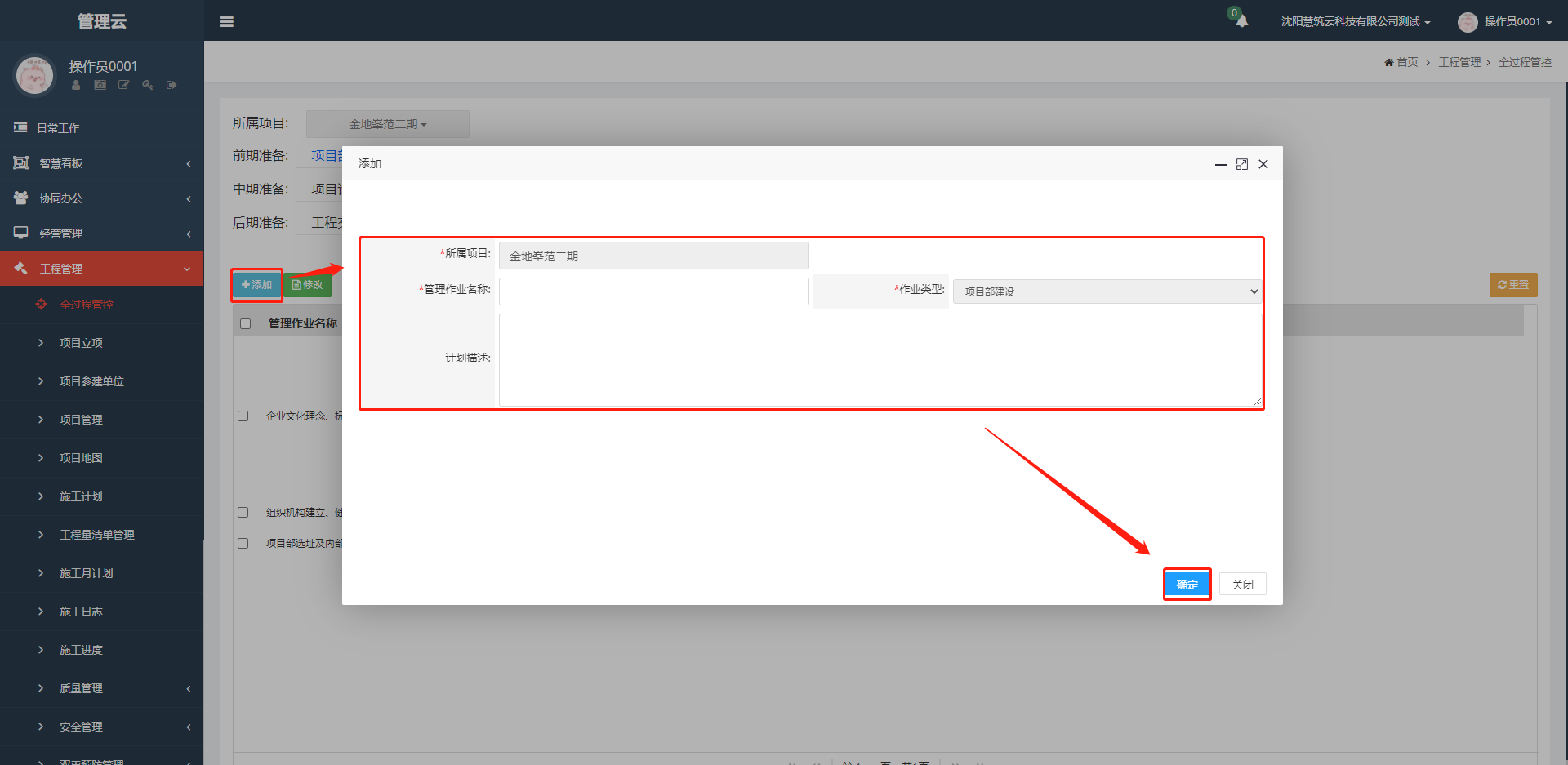Open the 作业类型 dropdown
The width and height of the screenshot is (1568, 765).
click(1107, 291)
